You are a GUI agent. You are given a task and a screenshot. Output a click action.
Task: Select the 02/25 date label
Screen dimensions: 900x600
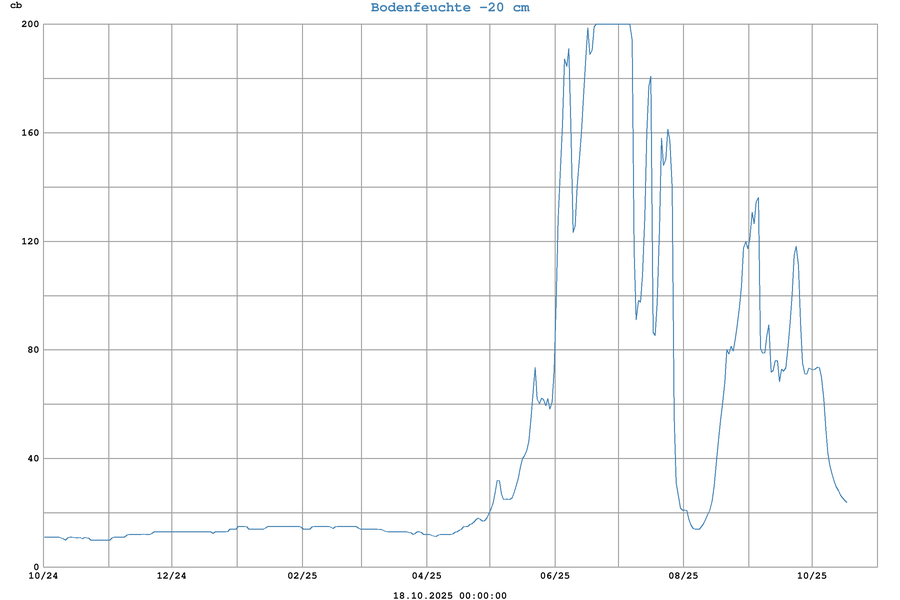(300, 576)
